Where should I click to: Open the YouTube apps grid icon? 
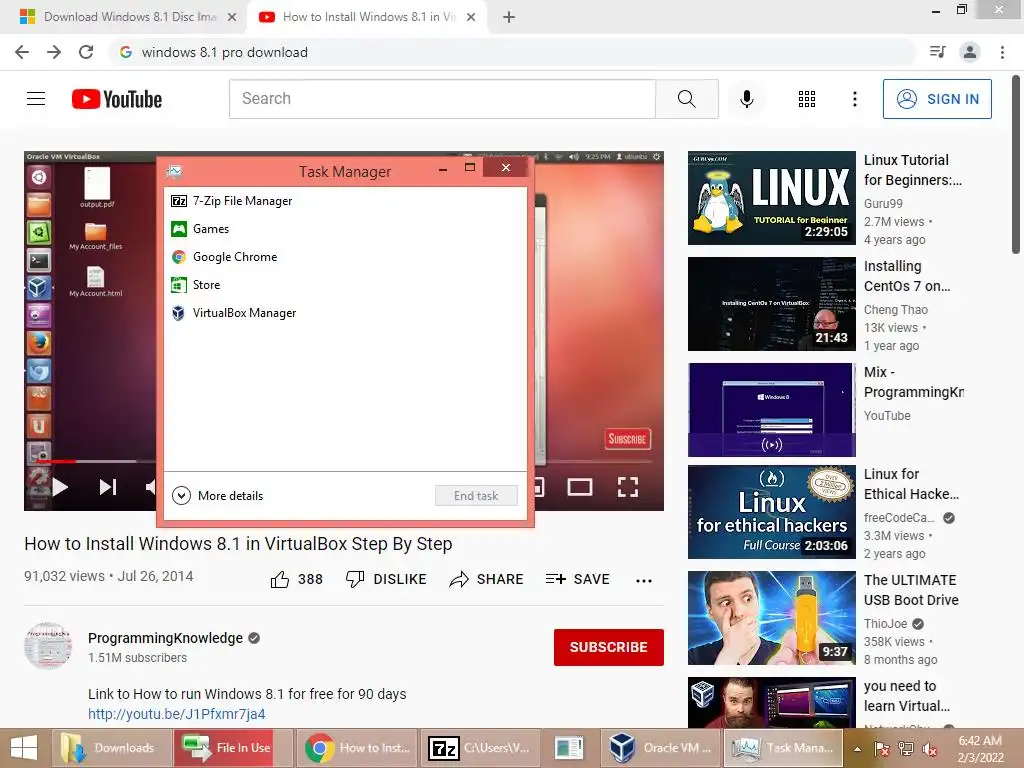(x=807, y=99)
